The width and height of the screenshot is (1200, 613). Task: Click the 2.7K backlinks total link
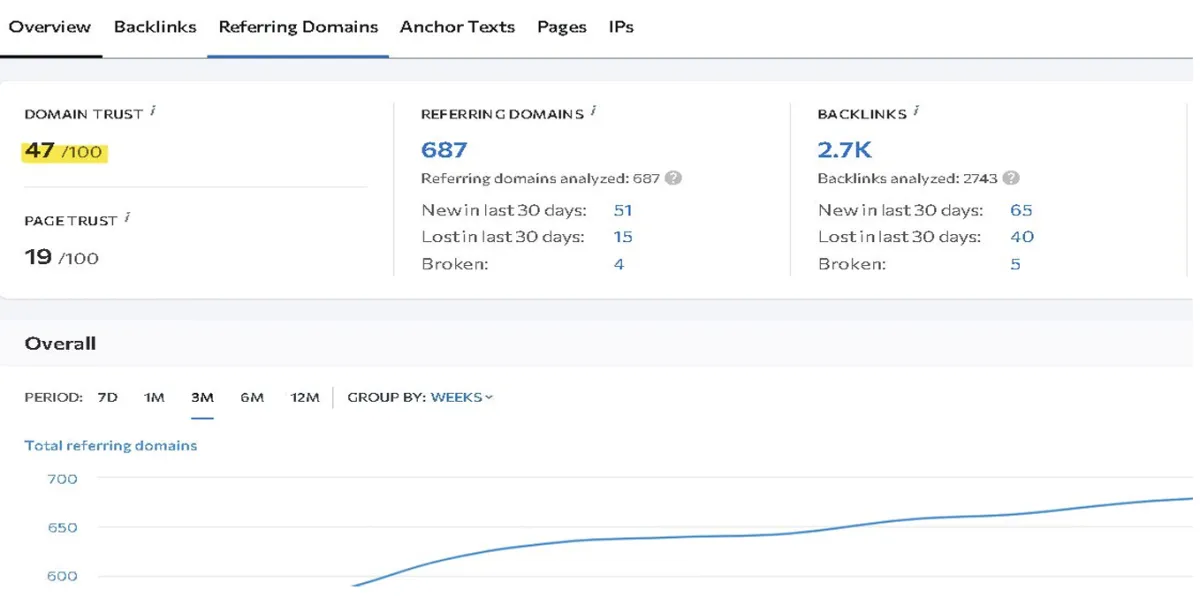click(x=845, y=150)
